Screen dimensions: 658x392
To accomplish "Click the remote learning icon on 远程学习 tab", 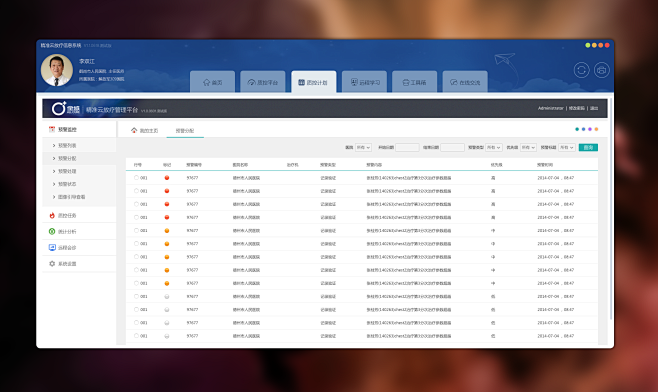I will pos(354,82).
